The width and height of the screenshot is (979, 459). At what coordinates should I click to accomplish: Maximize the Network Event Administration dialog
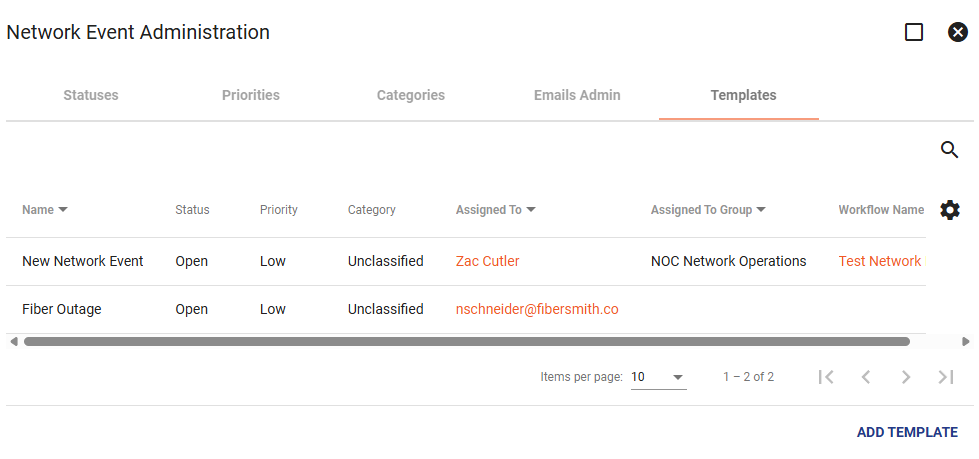[914, 32]
